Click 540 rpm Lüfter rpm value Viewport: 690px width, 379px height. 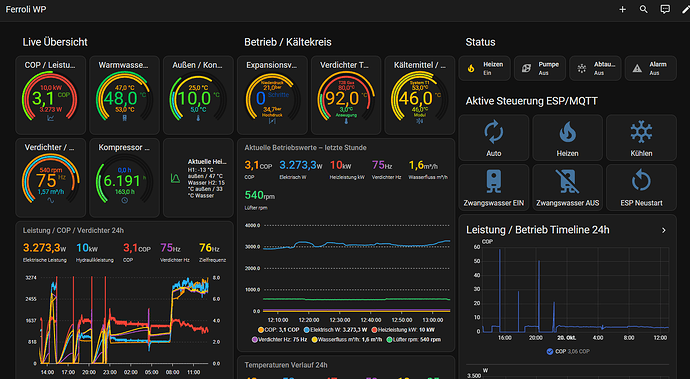260,195
